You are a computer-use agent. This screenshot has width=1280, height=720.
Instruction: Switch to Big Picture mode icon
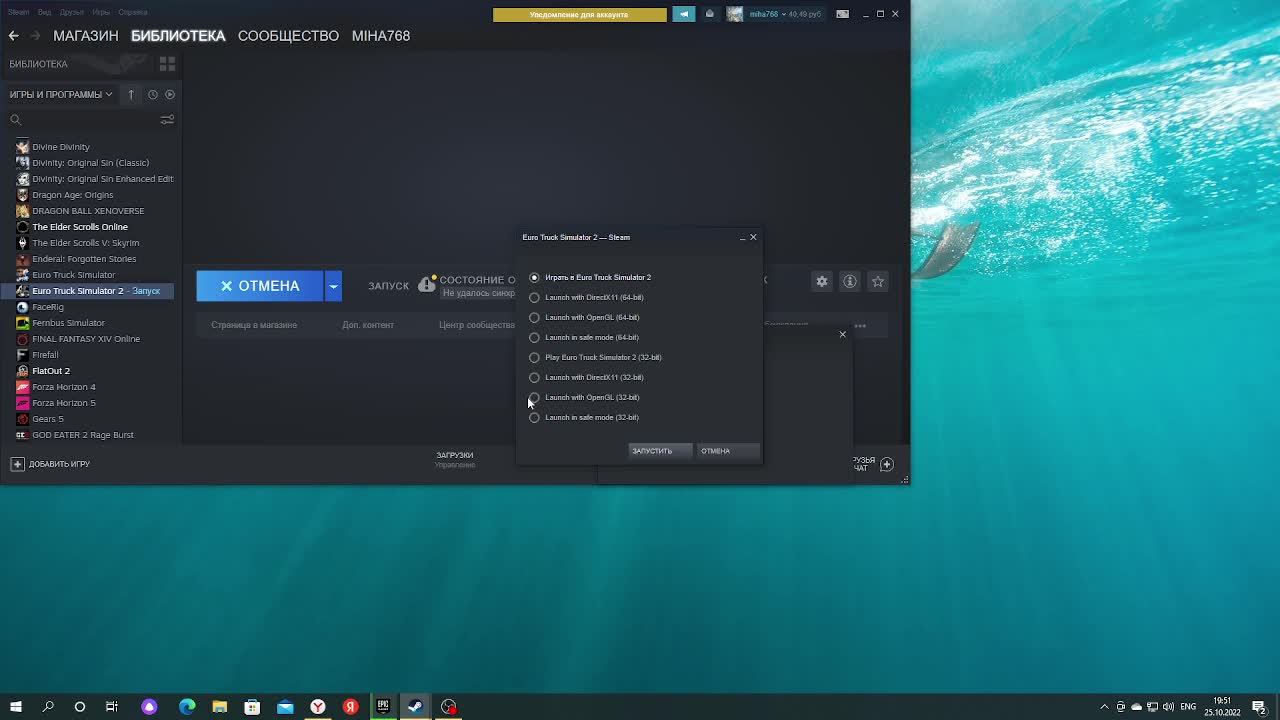(843, 14)
